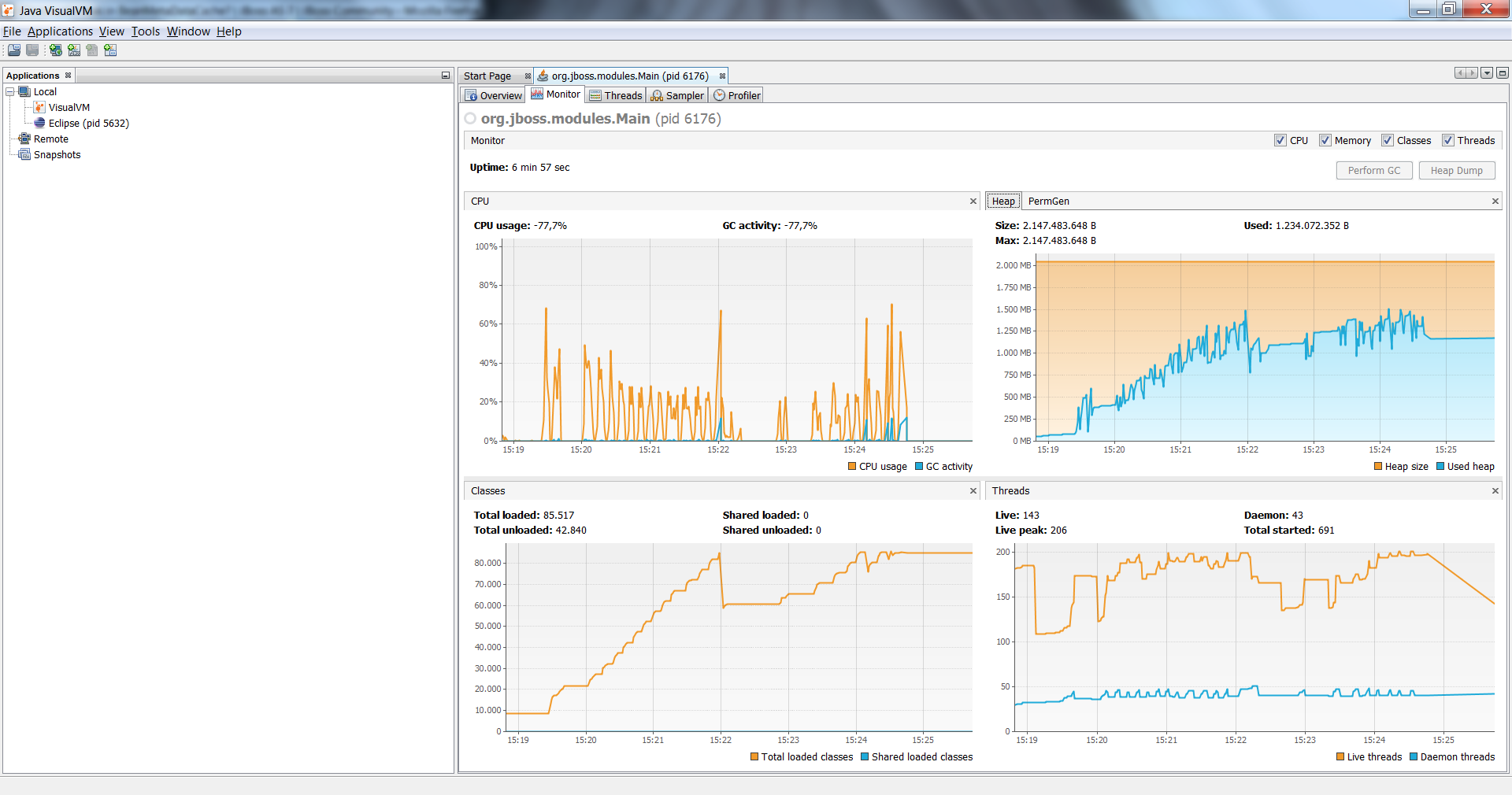1512x795 pixels.
Task: Click the Add JMX Connection toolbar icon
Action: tap(74, 50)
